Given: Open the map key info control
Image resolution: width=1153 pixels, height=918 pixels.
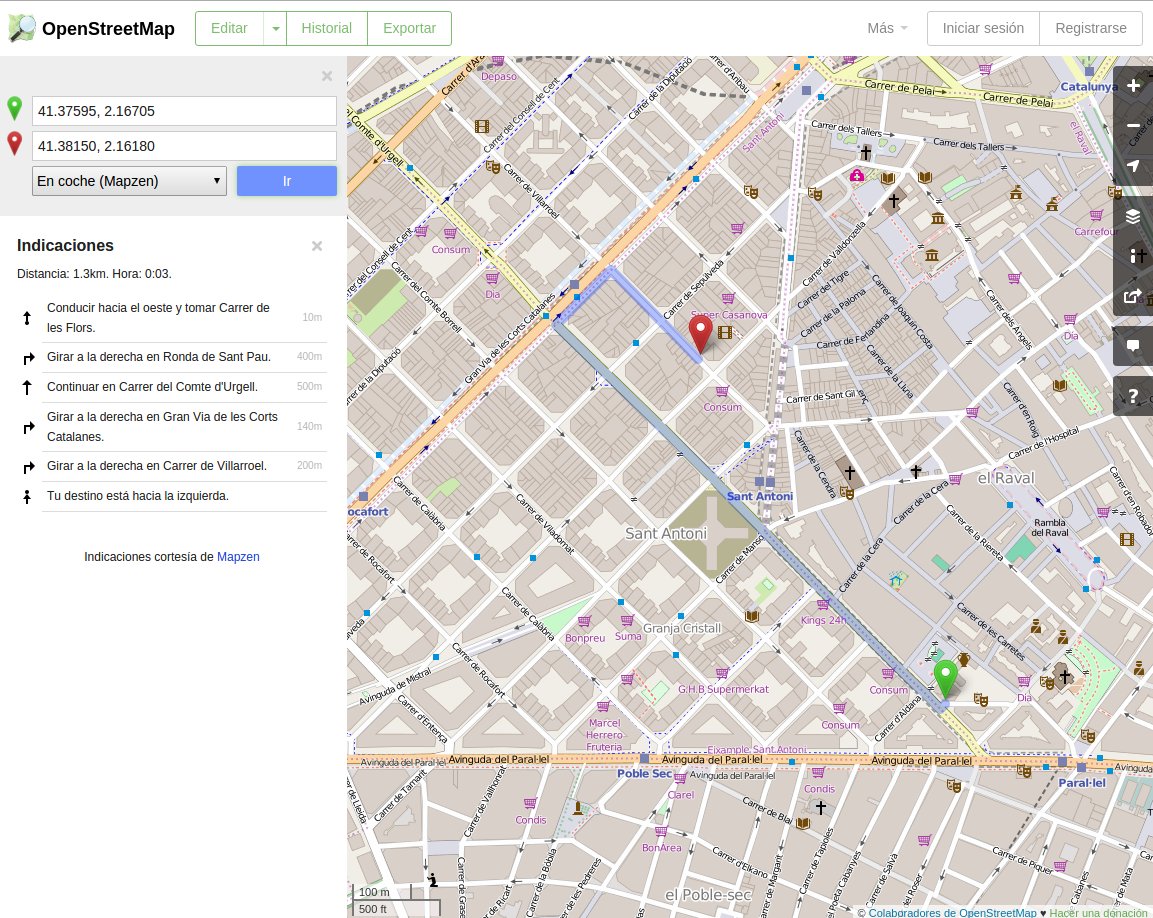Looking at the screenshot, I should tap(1134, 256).
